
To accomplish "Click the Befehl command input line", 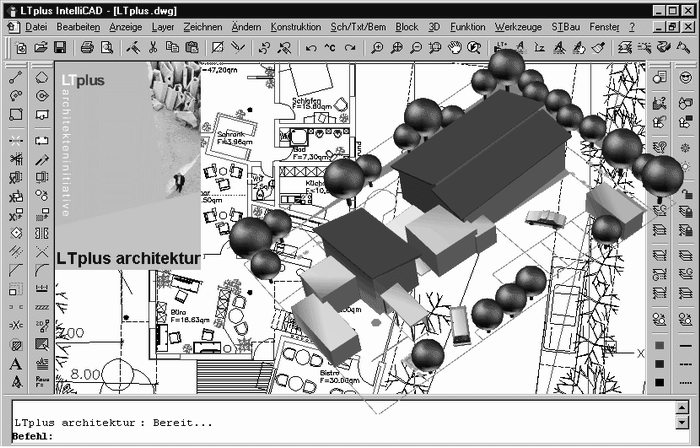I will (344, 436).
